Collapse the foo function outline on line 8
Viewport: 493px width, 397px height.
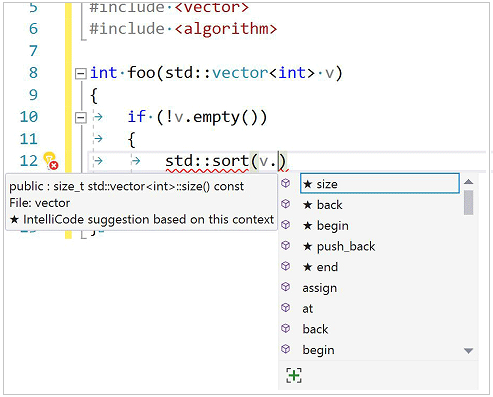pos(80,73)
